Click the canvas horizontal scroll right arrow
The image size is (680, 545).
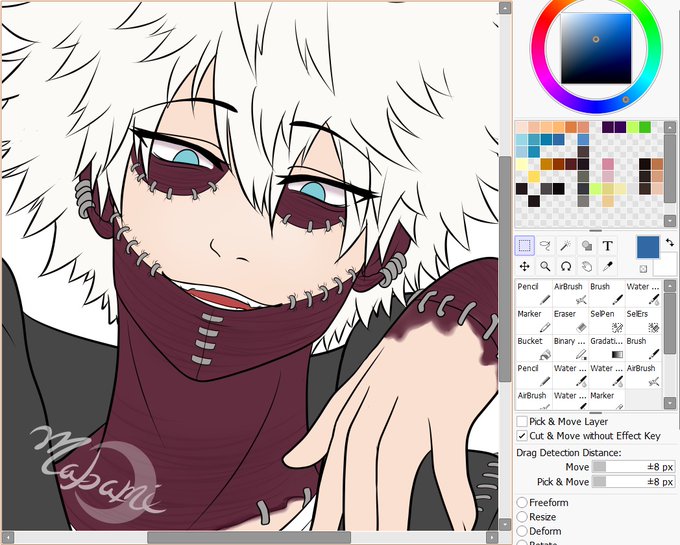(x=492, y=538)
